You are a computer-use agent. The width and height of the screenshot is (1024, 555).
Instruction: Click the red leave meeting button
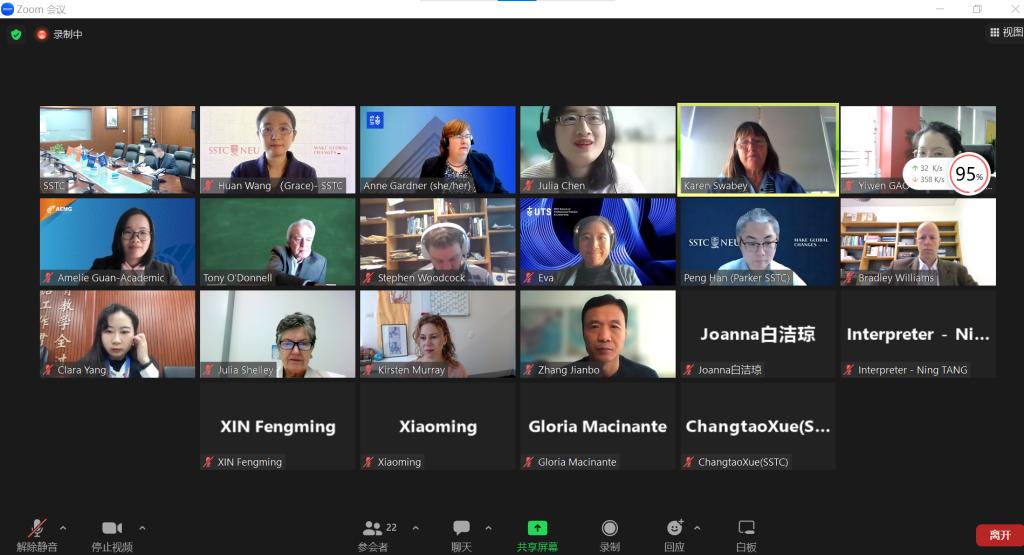coord(1000,535)
